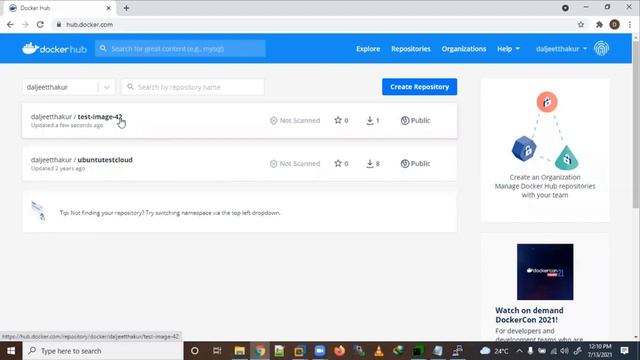Screen dimensions: 640x360
Task: Click the Docker Hub whale logo
Action: (x=54, y=49)
